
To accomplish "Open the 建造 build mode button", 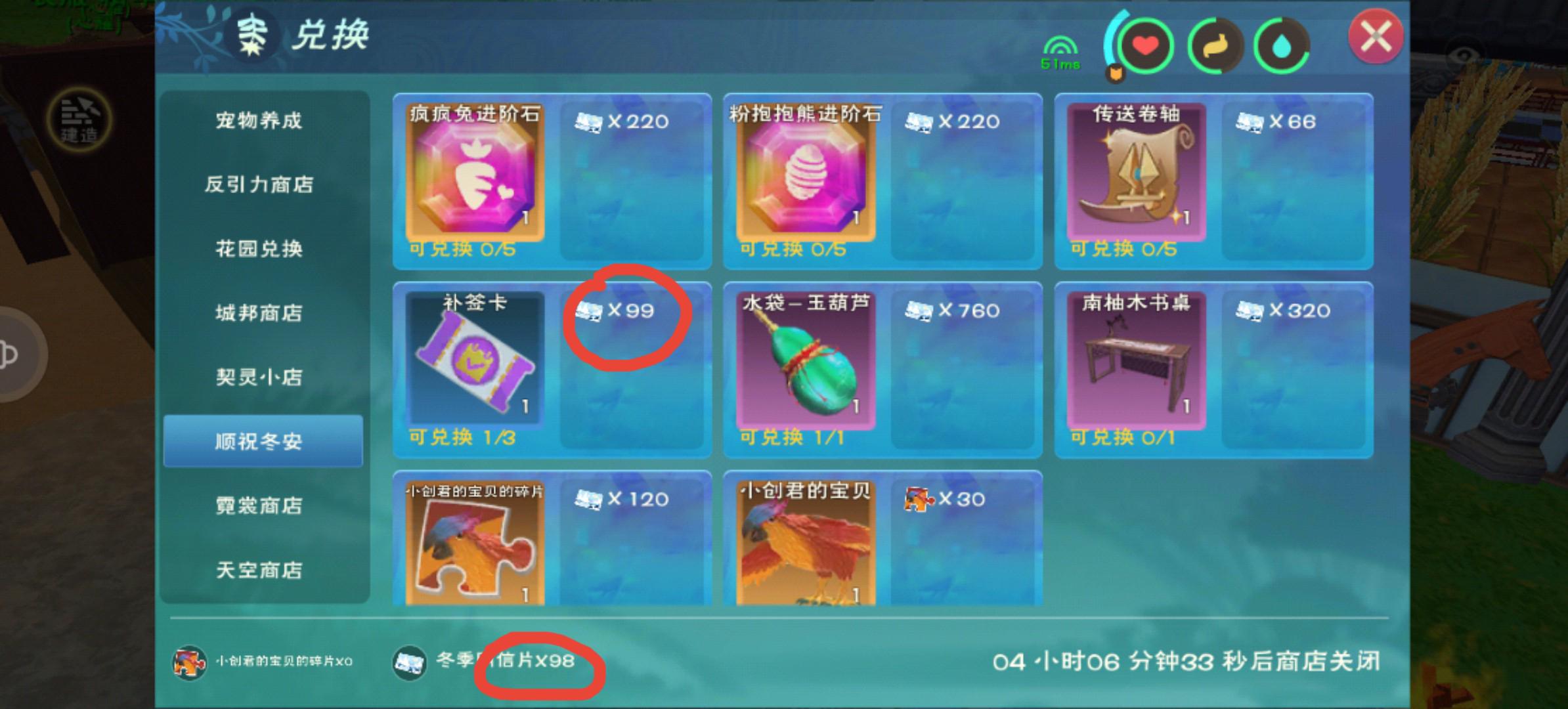I will [79, 119].
